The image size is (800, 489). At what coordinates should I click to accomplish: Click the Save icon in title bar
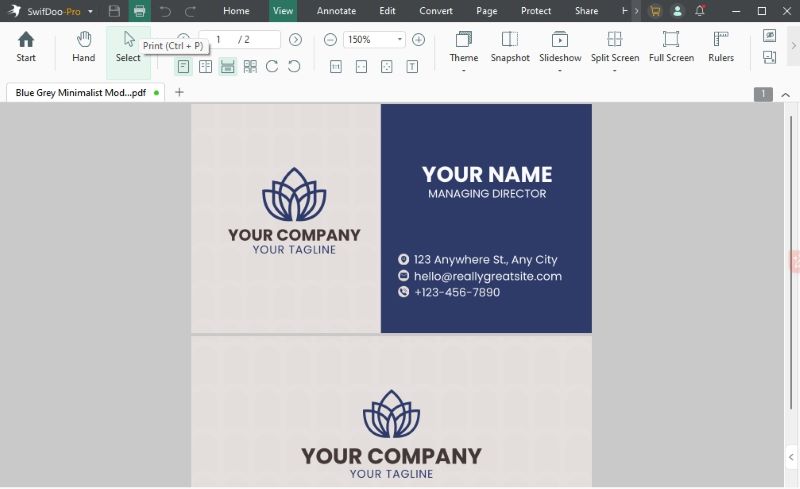[x=114, y=11]
